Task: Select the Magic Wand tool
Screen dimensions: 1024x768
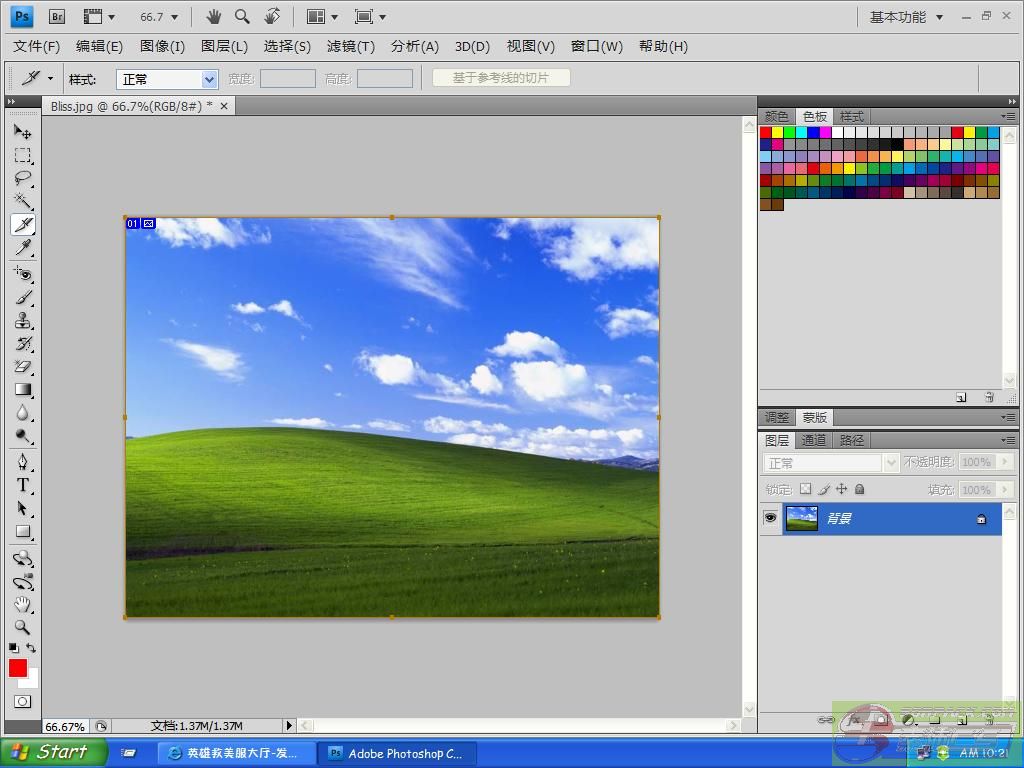Action: (x=23, y=201)
